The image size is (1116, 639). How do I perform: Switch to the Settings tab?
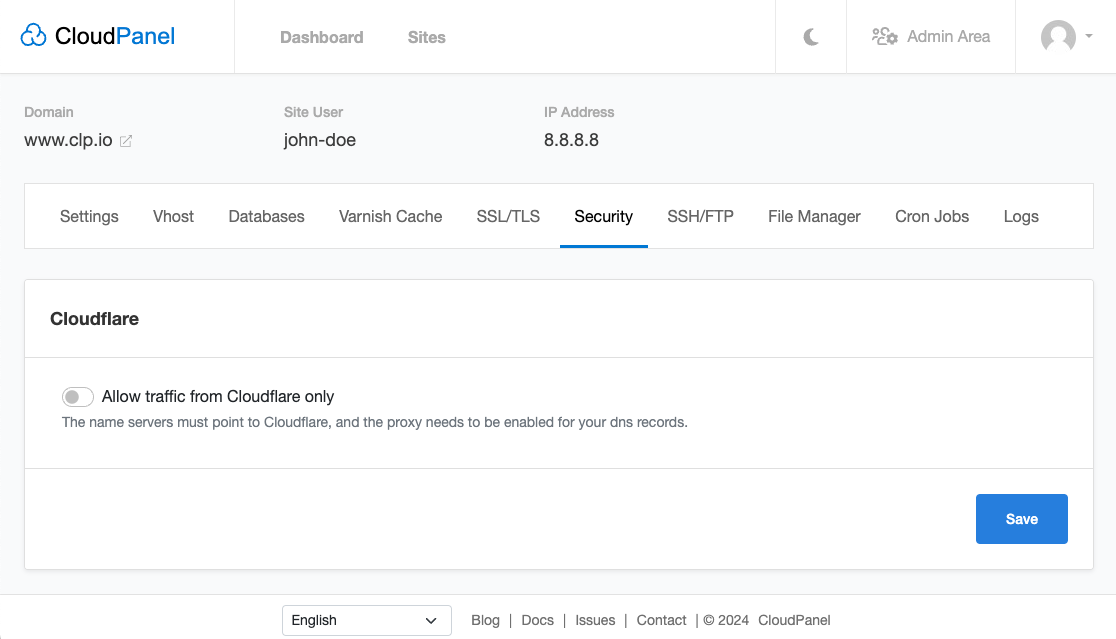(89, 216)
